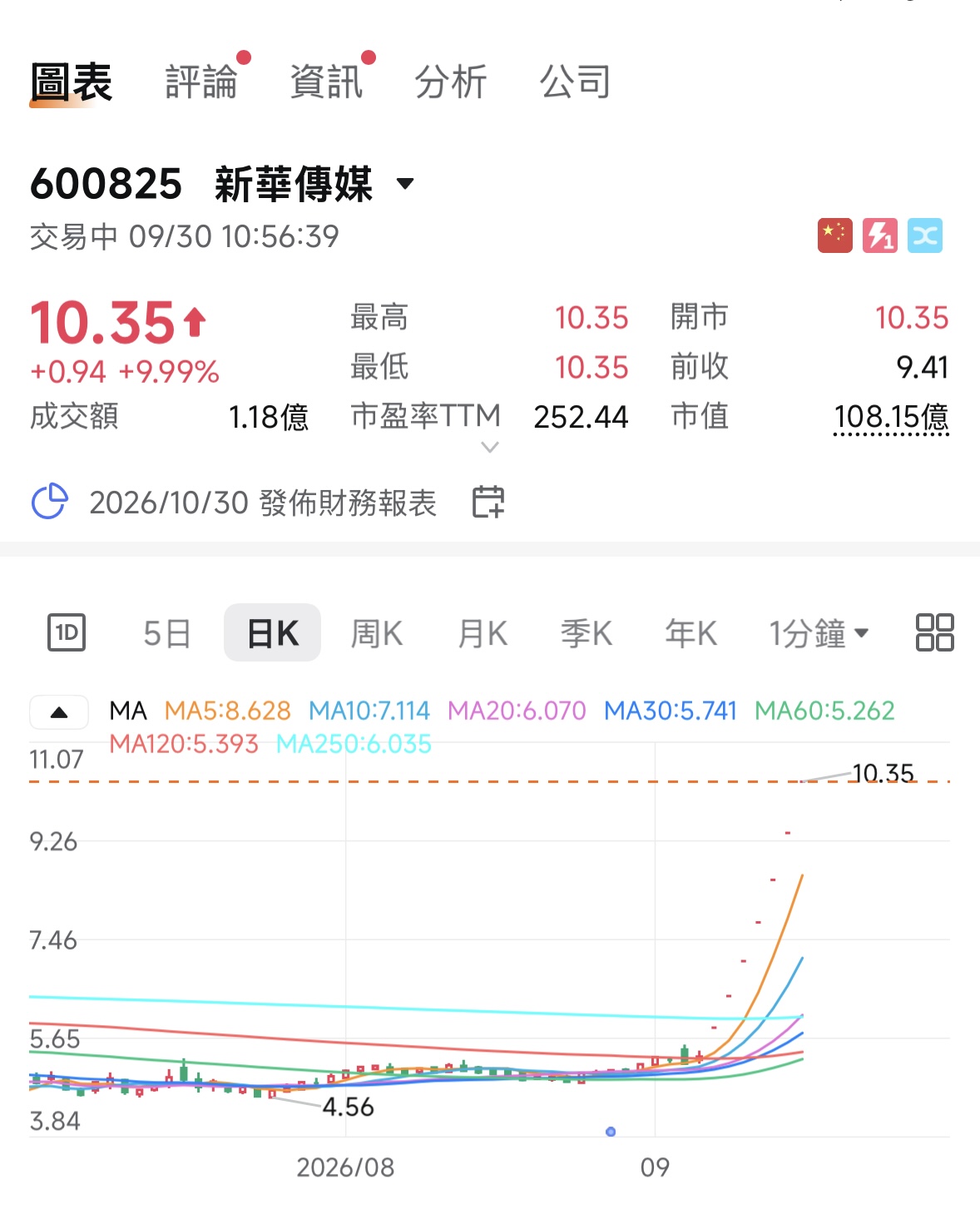
Task: Collapse the MA indicator legend arrow
Action: (59, 712)
